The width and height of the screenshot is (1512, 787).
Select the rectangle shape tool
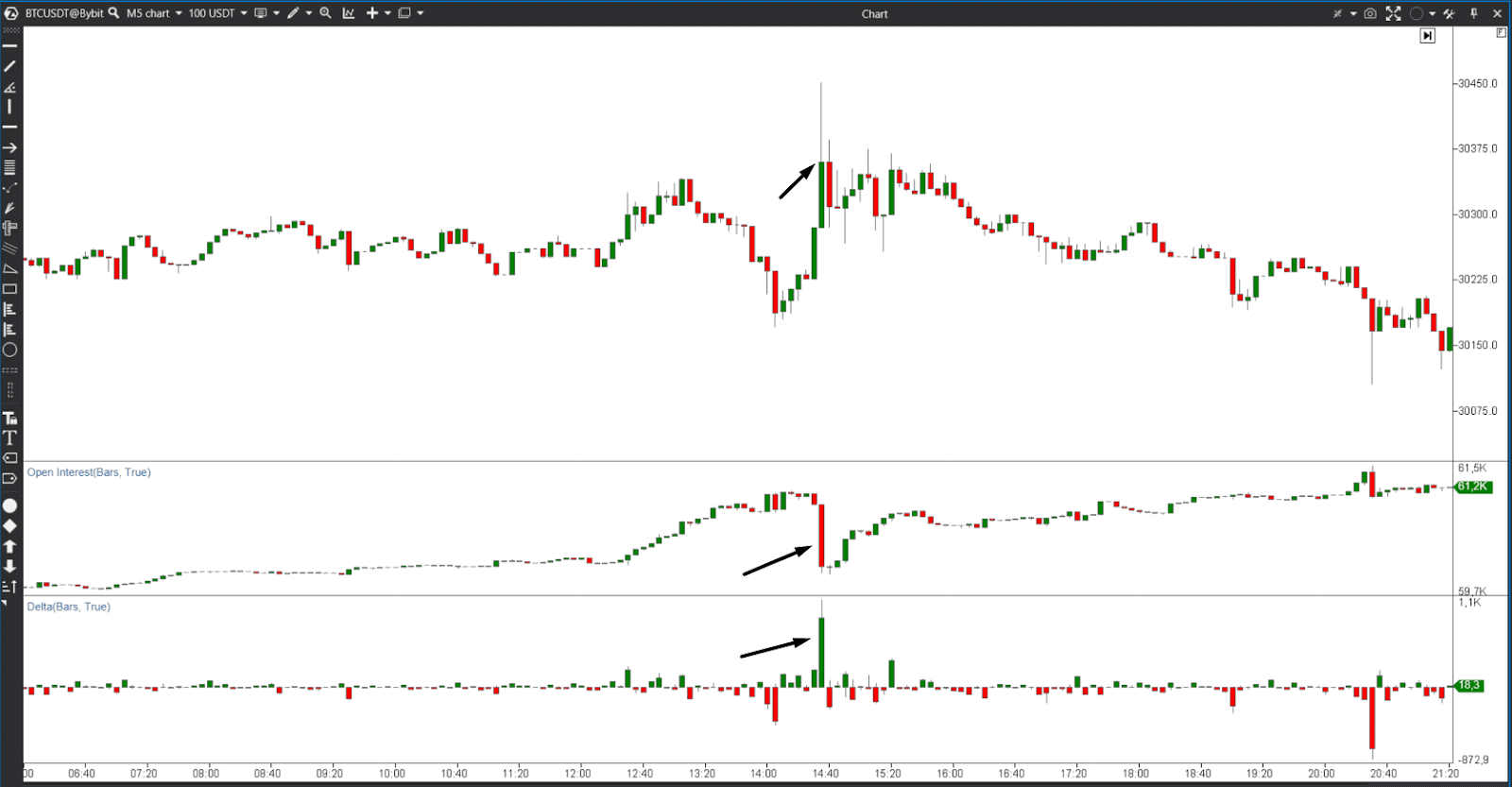[9, 289]
